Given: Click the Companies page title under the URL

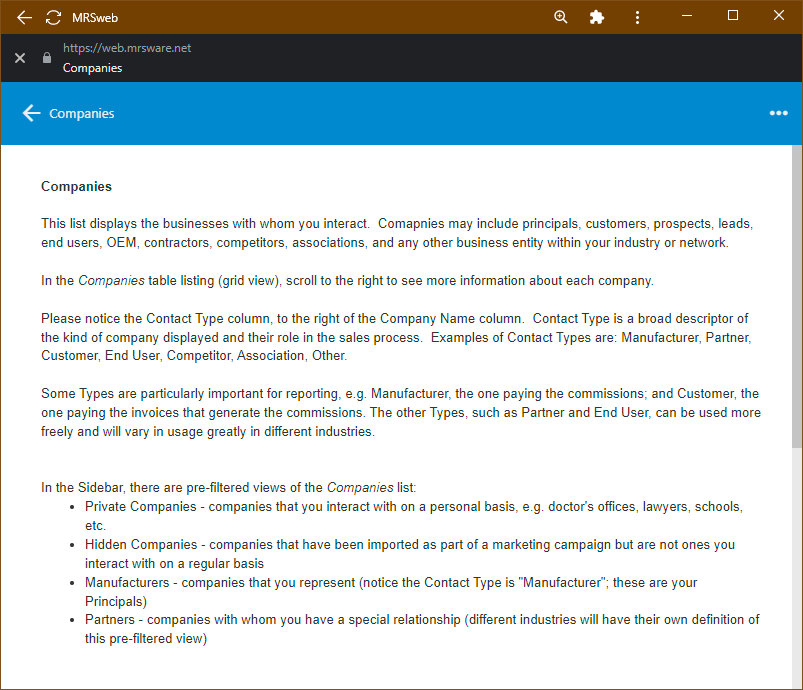Looking at the screenshot, I should pos(93,68).
